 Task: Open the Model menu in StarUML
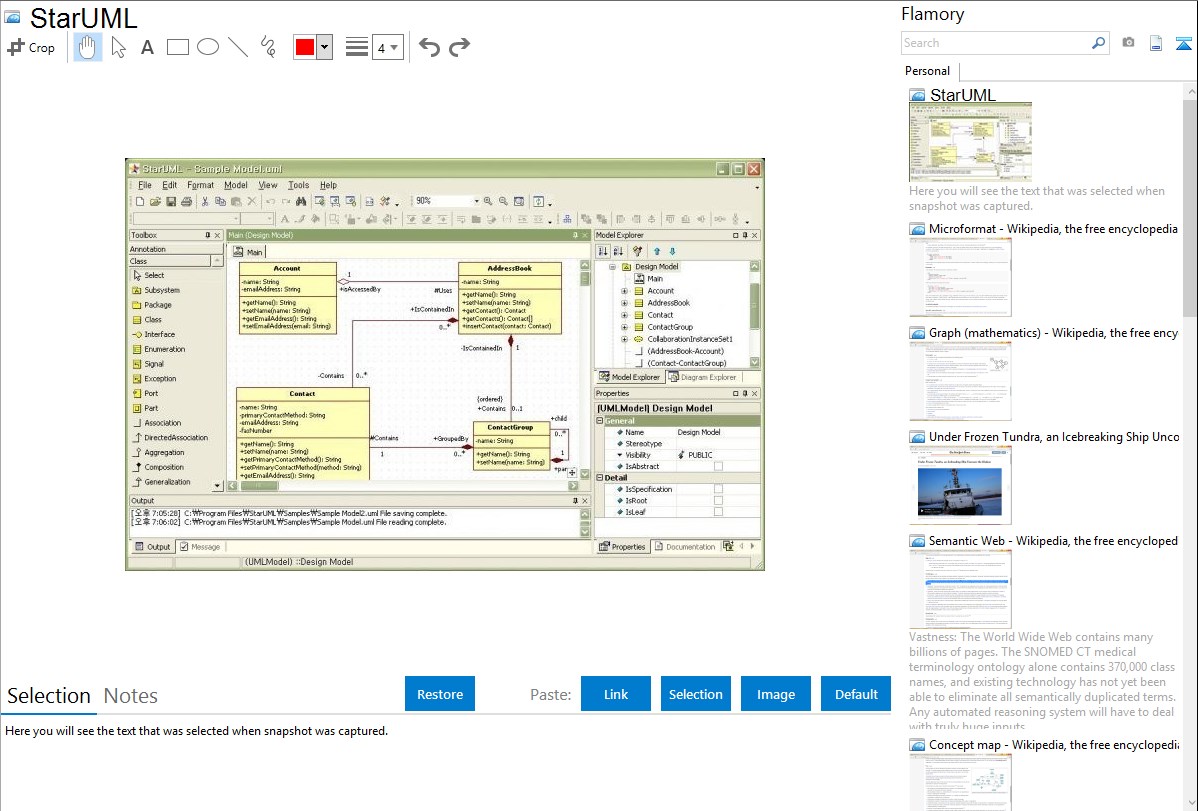[235, 185]
